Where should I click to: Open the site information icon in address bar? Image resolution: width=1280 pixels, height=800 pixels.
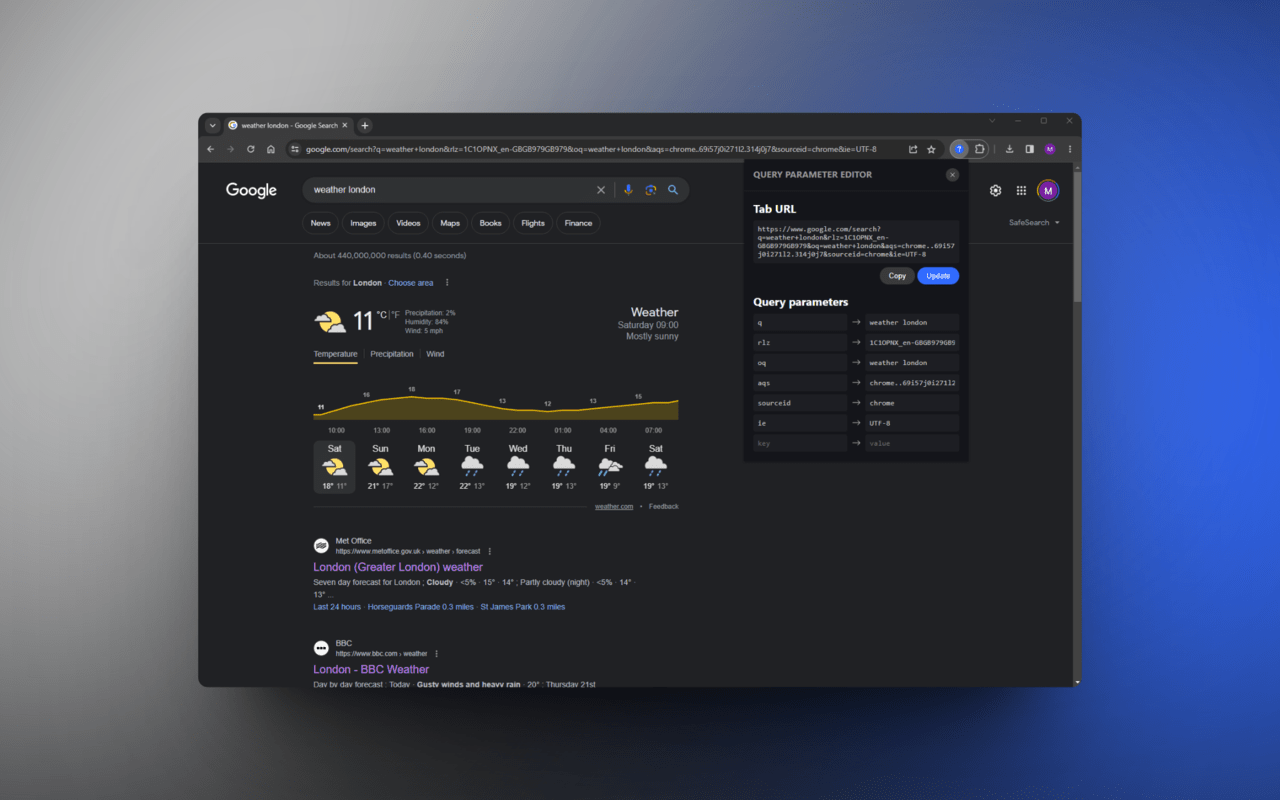pos(294,149)
